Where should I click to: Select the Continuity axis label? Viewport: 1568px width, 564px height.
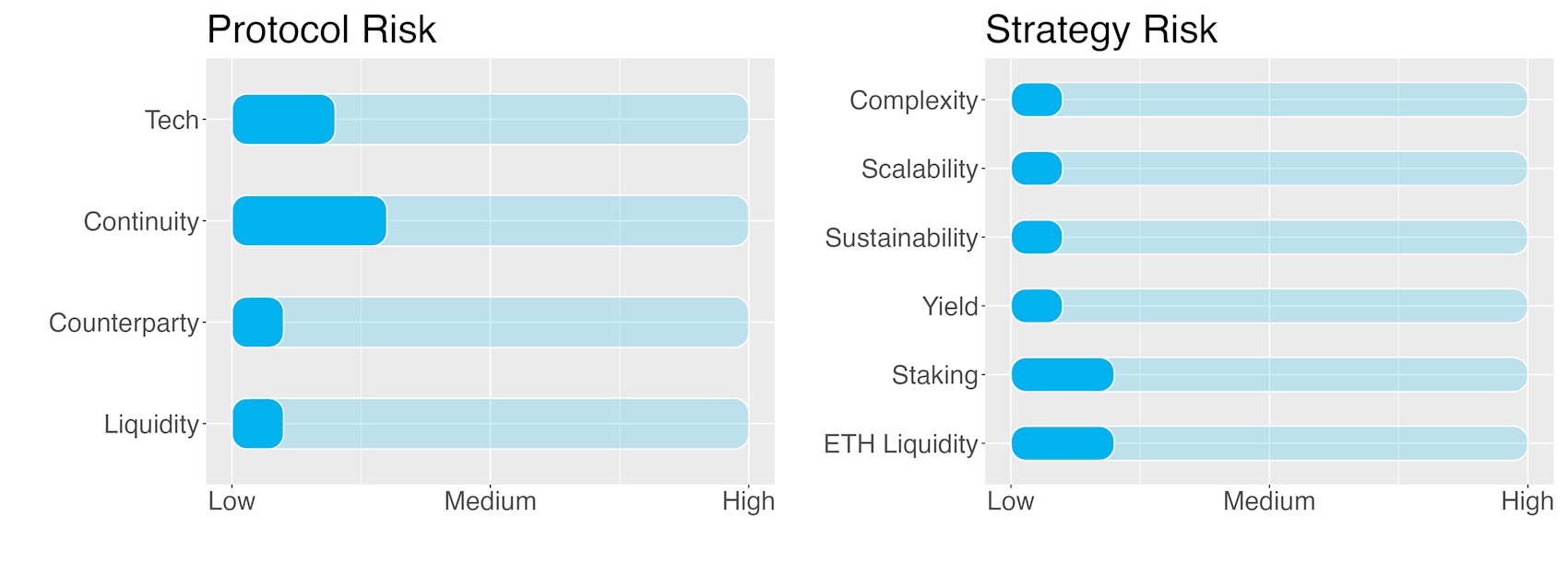(x=141, y=221)
